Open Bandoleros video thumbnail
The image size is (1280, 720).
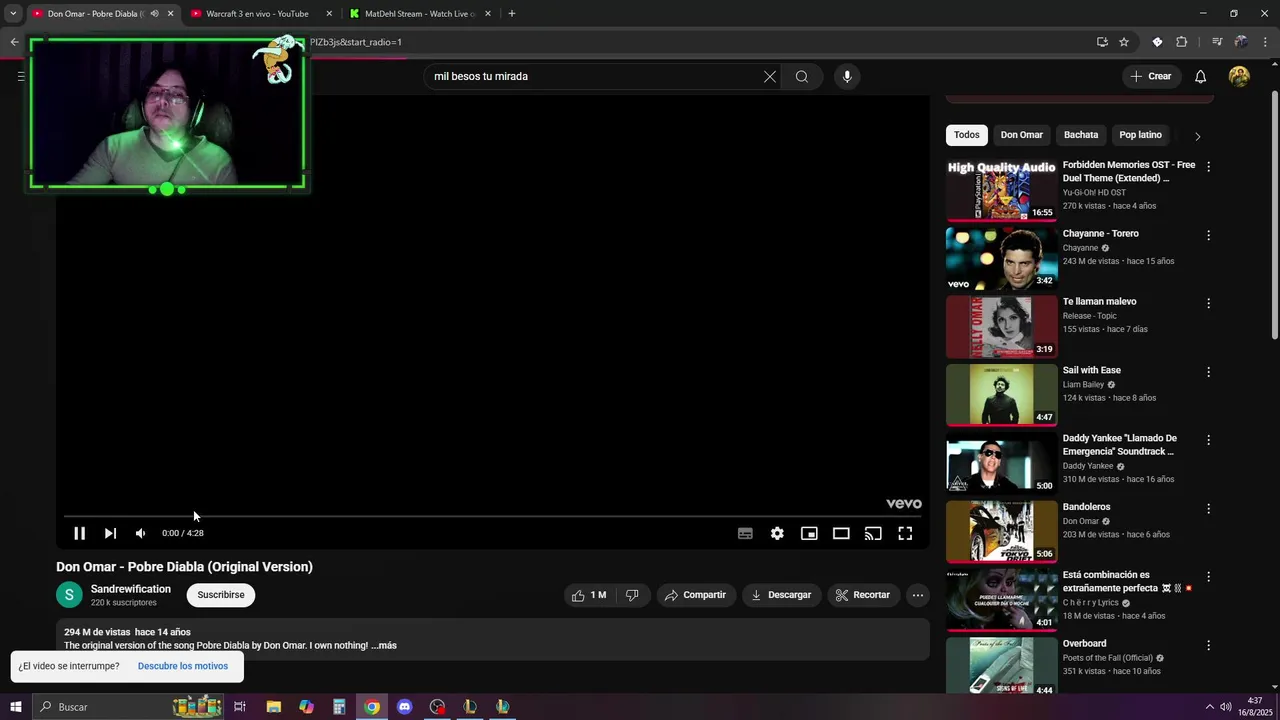(x=1002, y=532)
